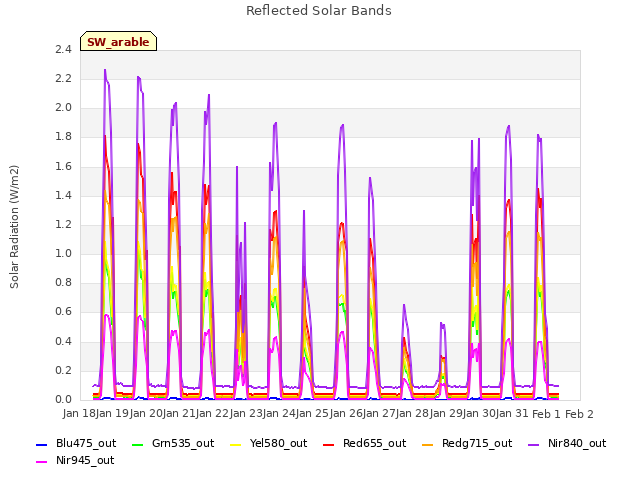Viewport: 640px width, 480px height.
Task: Click the Jan 18 x-axis tick label
Action: (x=77, y=414)
